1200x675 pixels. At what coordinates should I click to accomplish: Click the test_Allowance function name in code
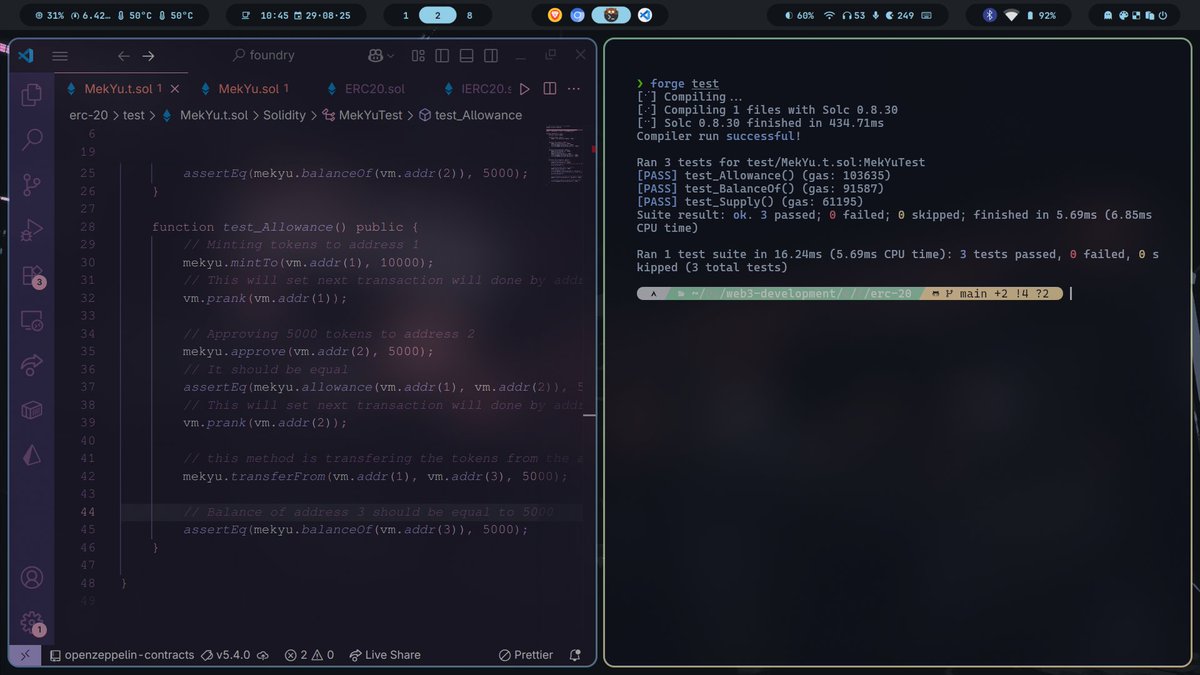[284, 227]
